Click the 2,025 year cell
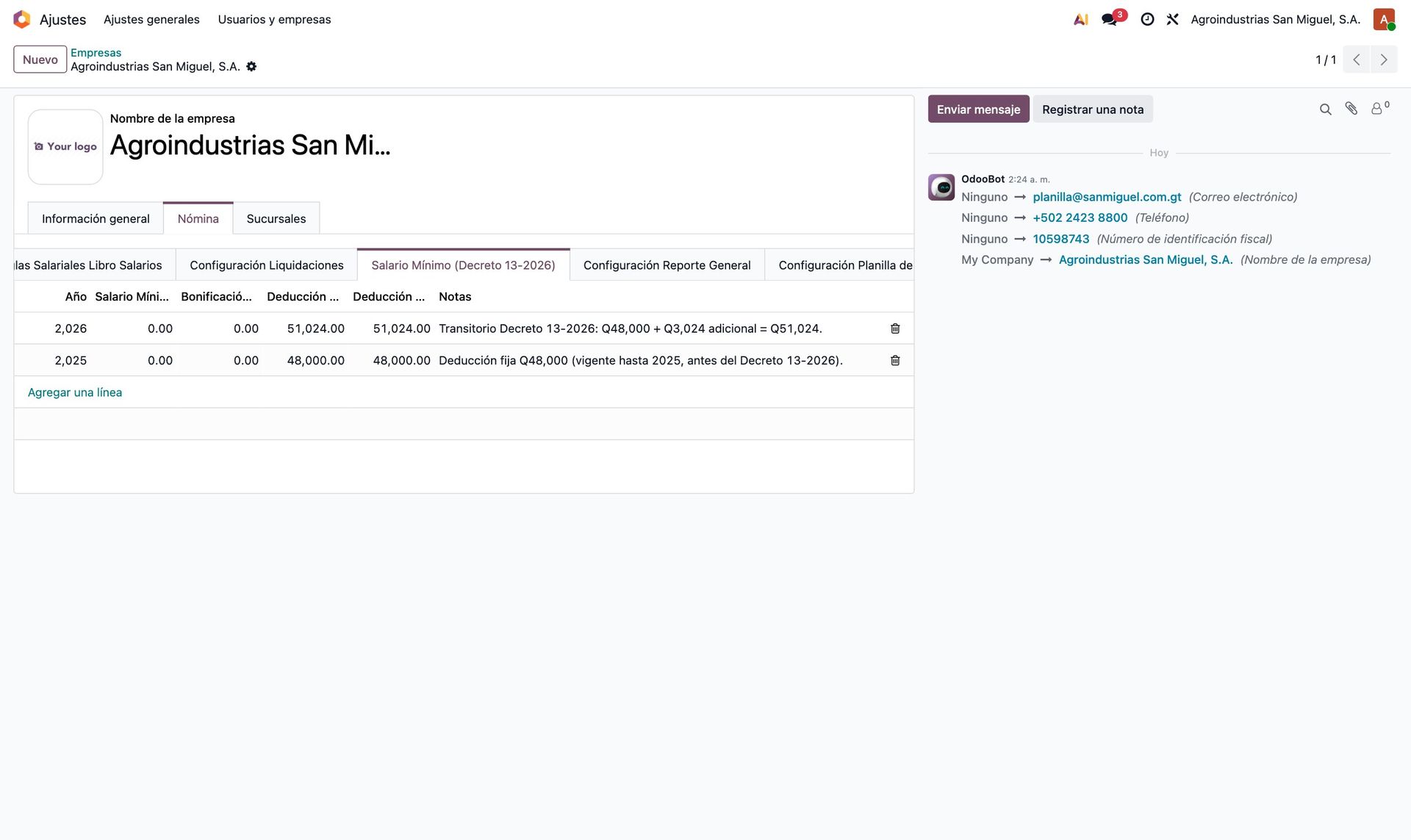Viewport: 1411px width, 840px height. (x=71, y=360)
